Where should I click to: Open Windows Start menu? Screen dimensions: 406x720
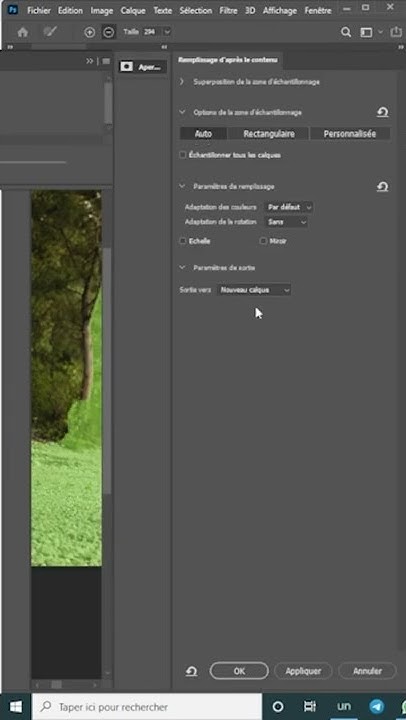click(16, 707)
